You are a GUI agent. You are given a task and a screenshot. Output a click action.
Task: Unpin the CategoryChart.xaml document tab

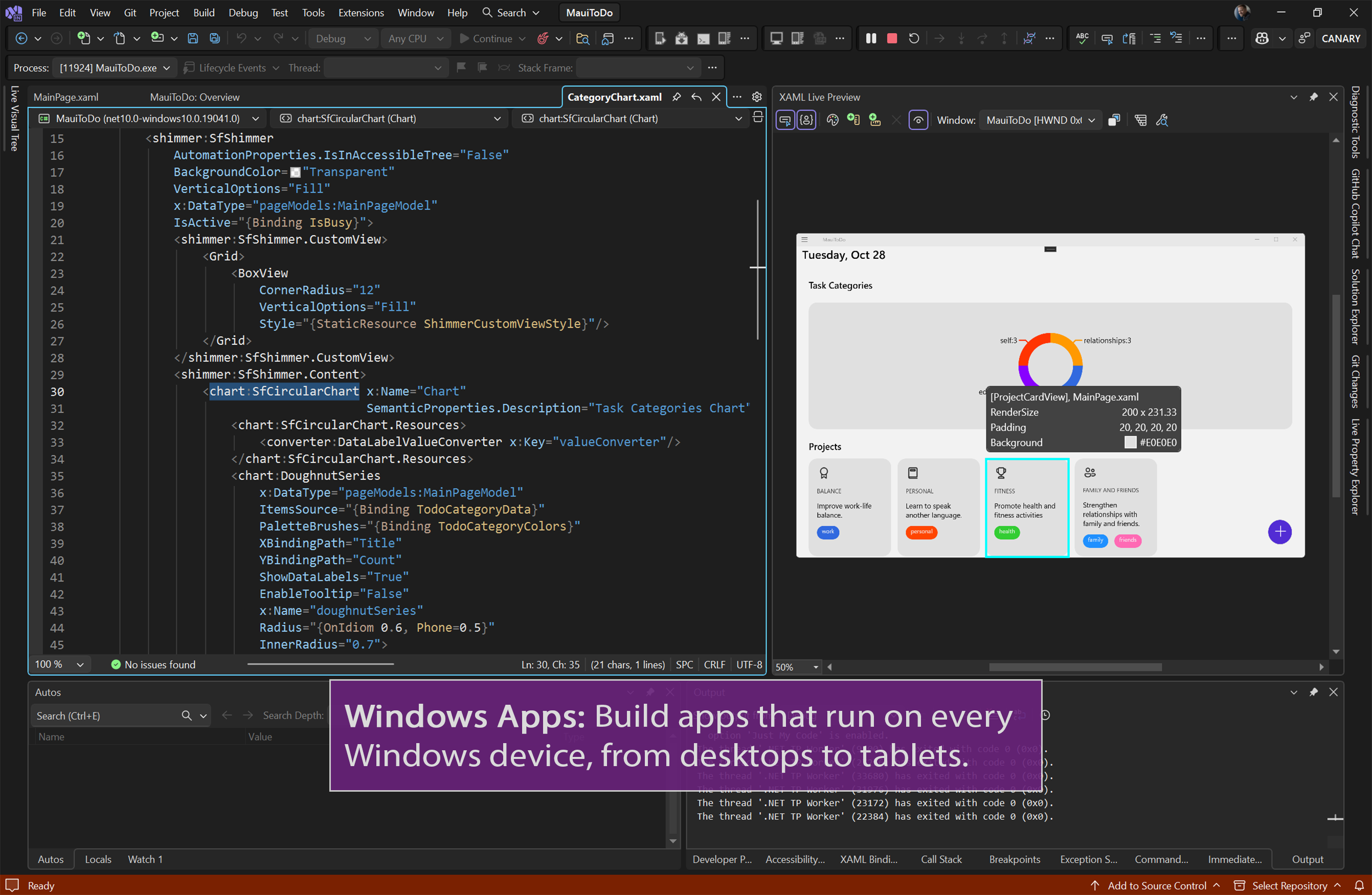pos(677,97)
